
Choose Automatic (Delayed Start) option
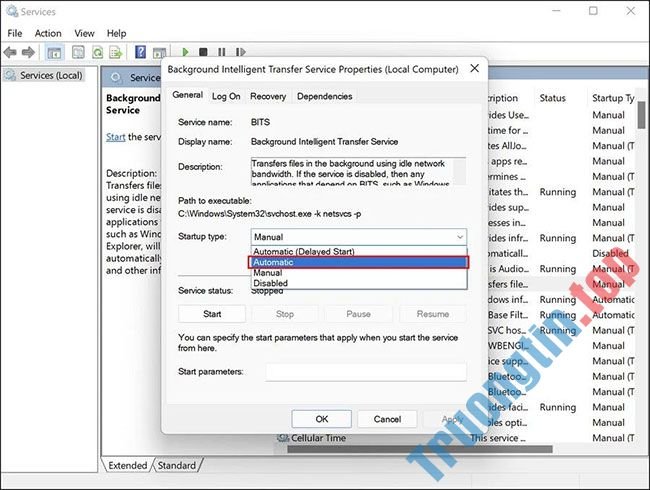click(359, 251)
